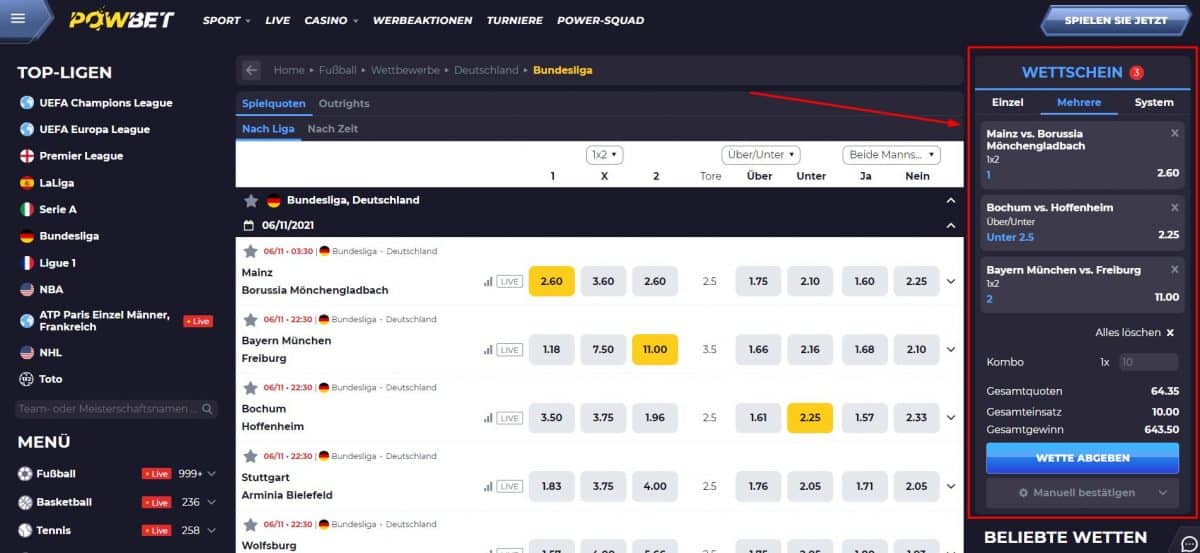Screen dimensions: 1200x553
Task: Open the hamburger menu icon
Action: [19, 18]
